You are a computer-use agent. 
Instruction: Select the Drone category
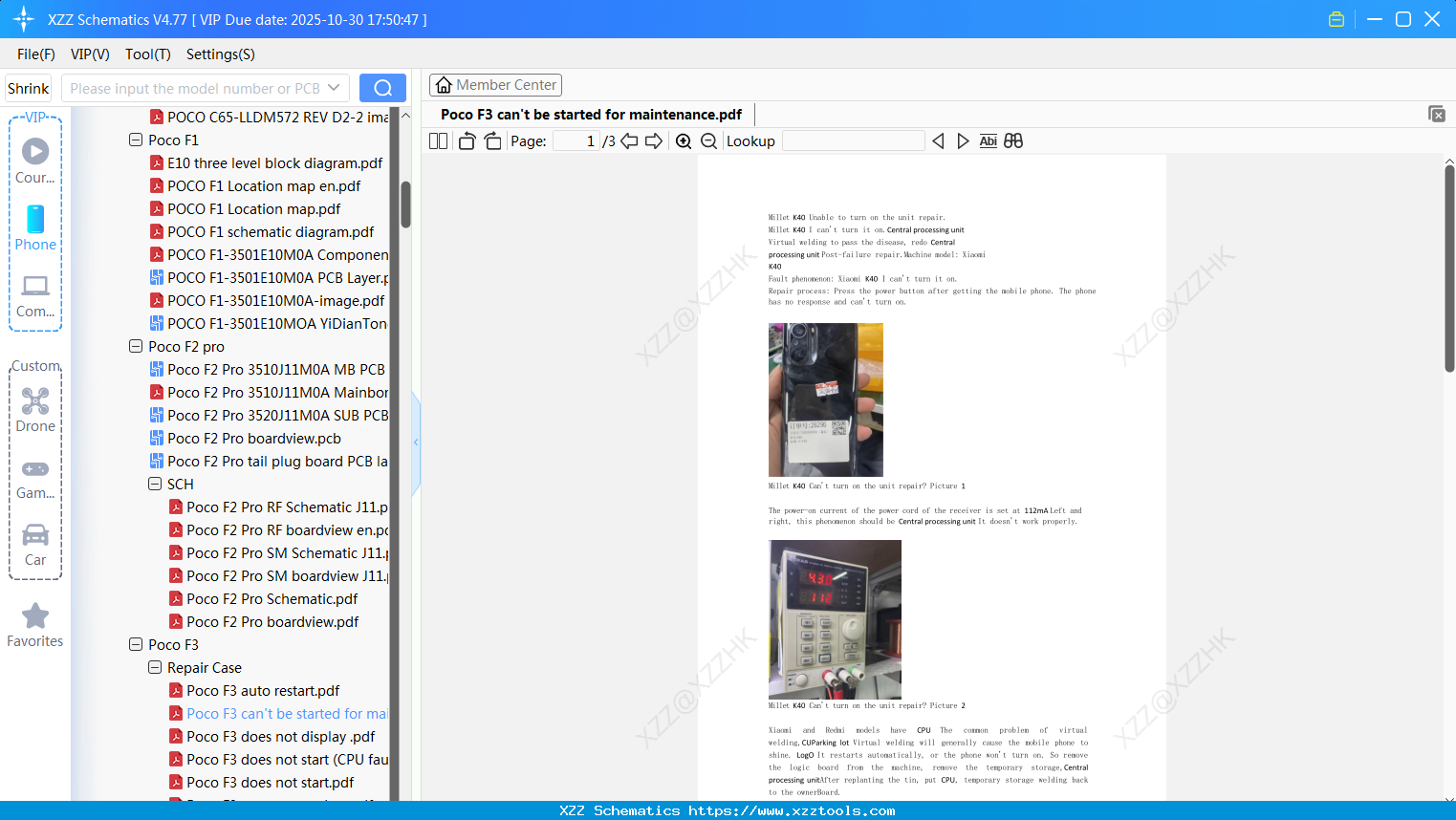[35, 410]
